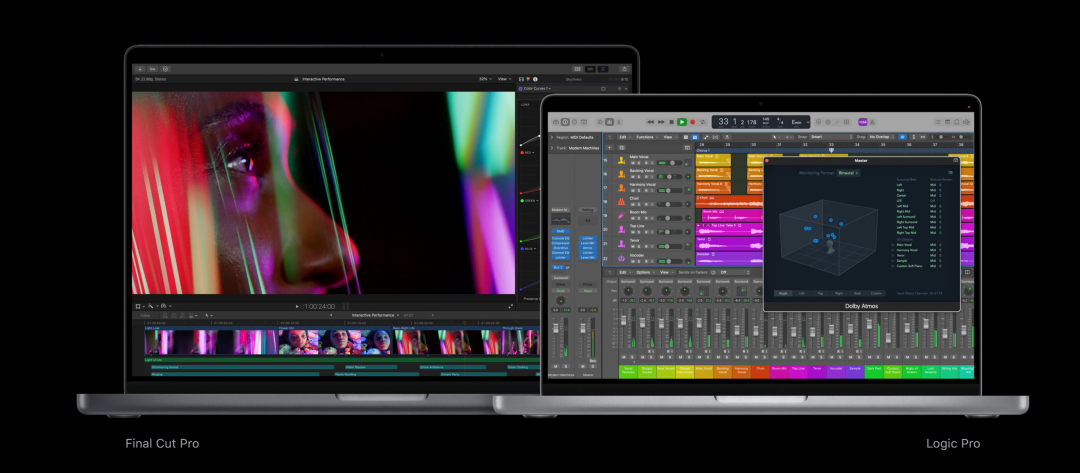Open the Editors scissors icon in Logic Pro
Screen dimensions: 1080x473
(x=619, y=122)
